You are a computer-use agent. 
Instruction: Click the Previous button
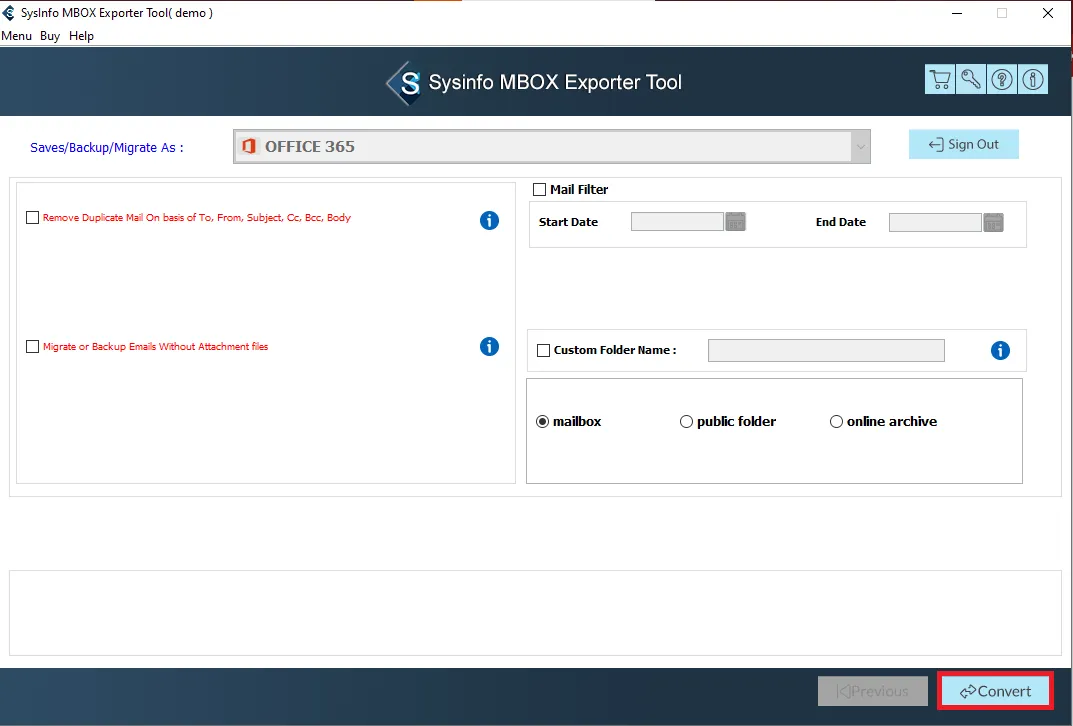coord(872,691)
